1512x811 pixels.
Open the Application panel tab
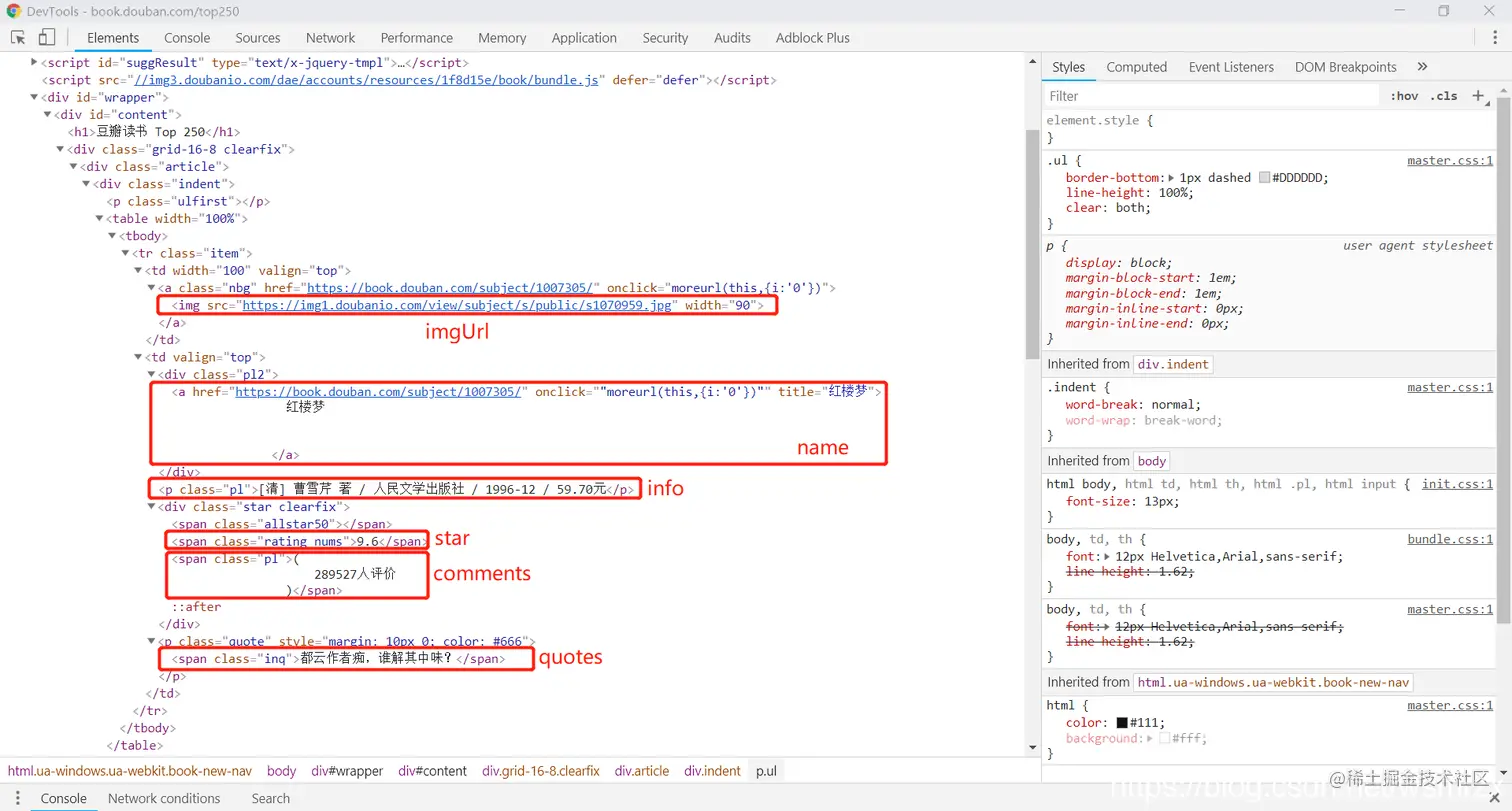click(x=584, y=38)
